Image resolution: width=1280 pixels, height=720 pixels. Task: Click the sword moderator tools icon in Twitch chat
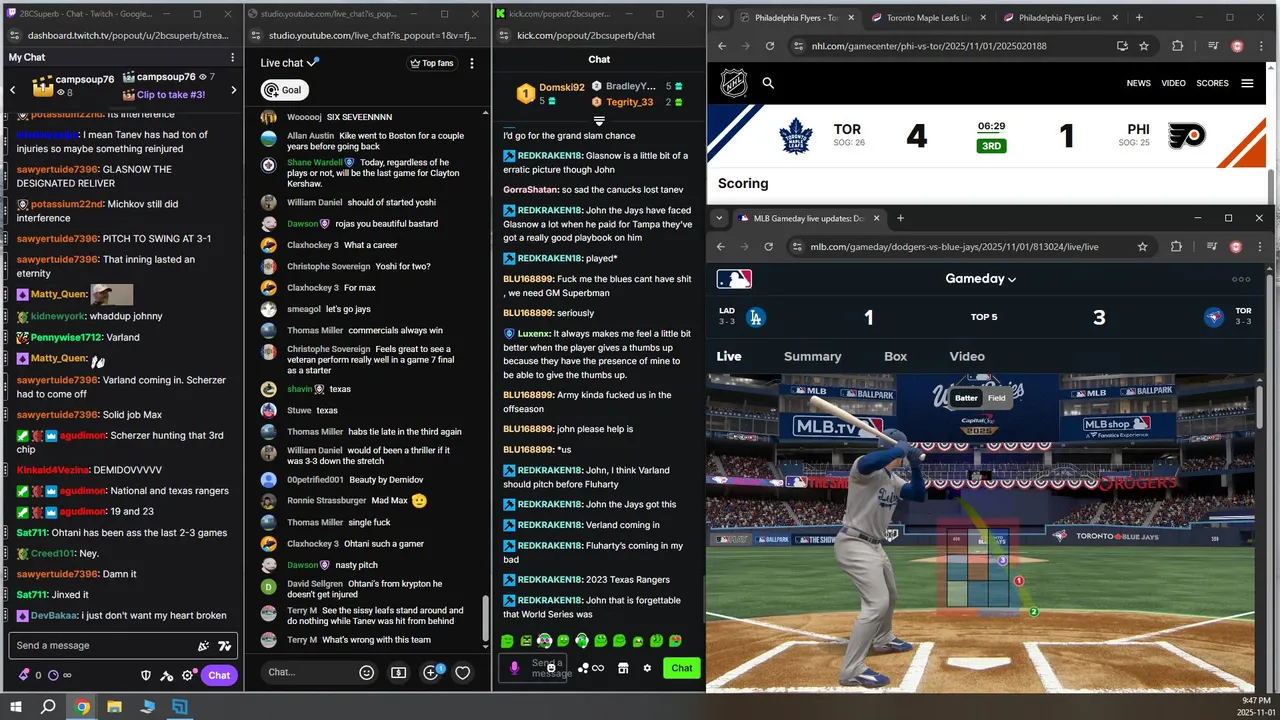click(x=167, y=675)
